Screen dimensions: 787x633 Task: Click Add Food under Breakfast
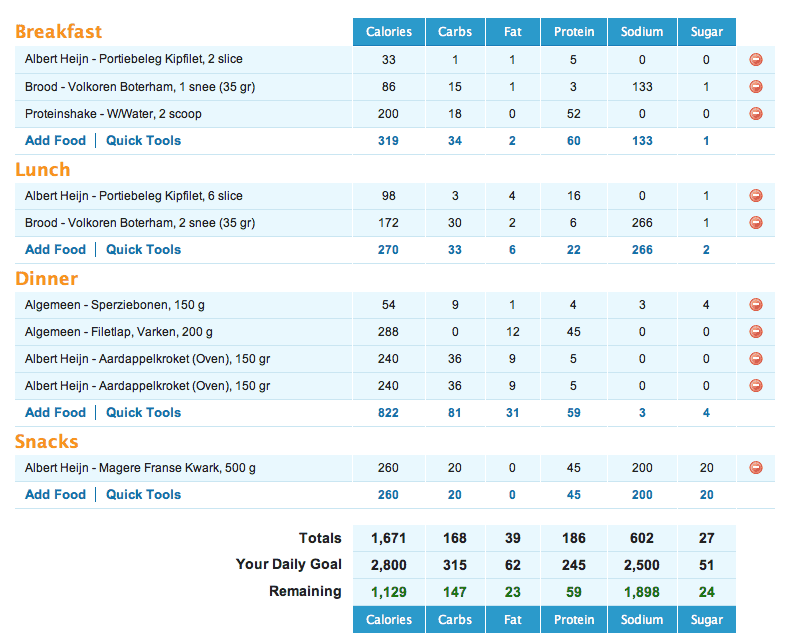click(x=55, y=141)
